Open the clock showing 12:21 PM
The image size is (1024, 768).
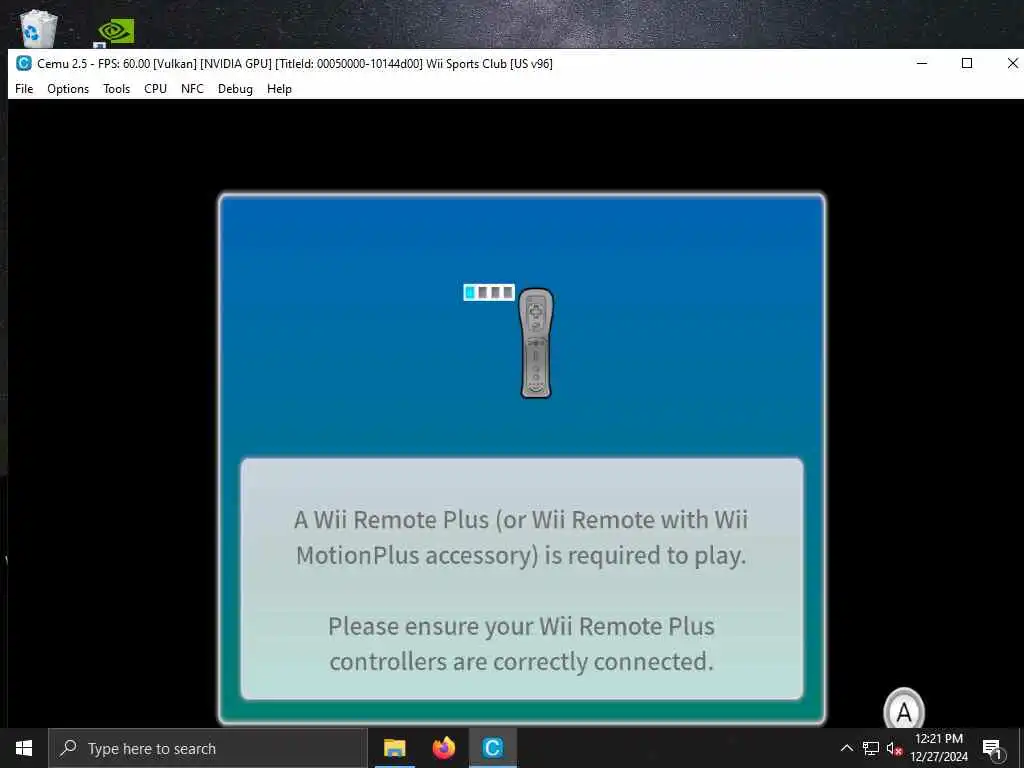point(938,748)
